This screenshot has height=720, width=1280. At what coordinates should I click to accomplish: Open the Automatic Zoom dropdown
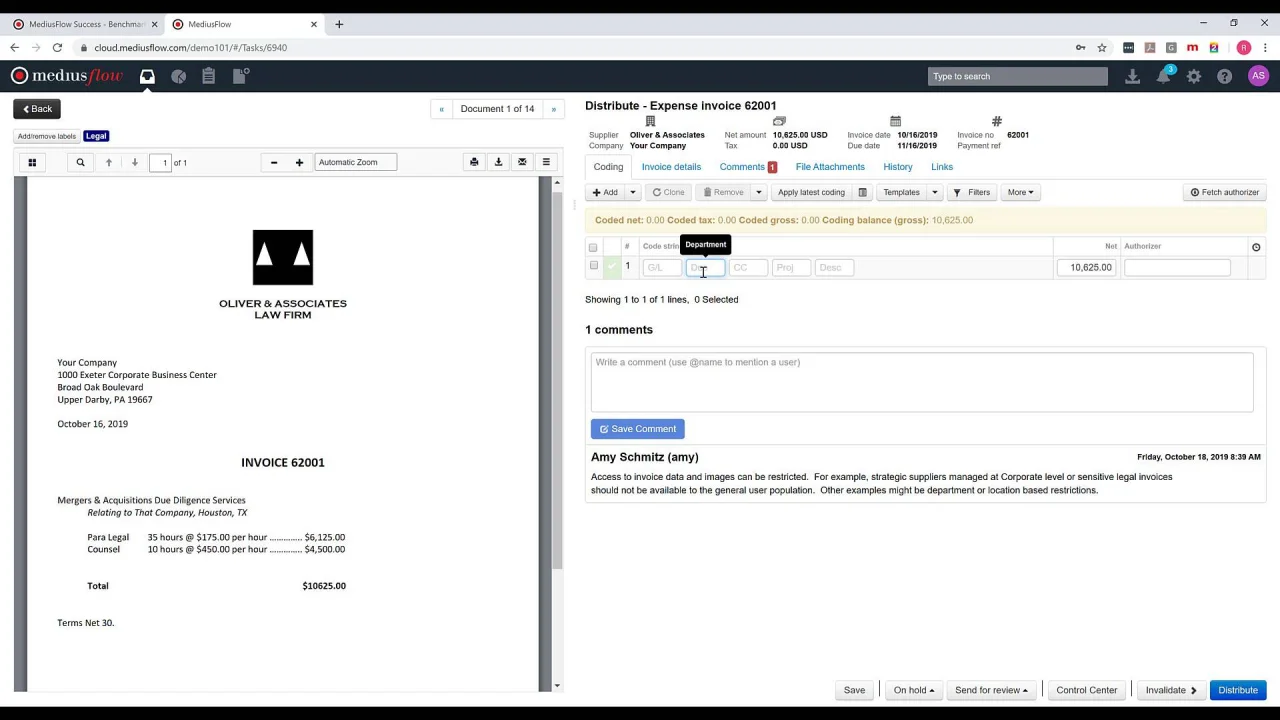355,162
